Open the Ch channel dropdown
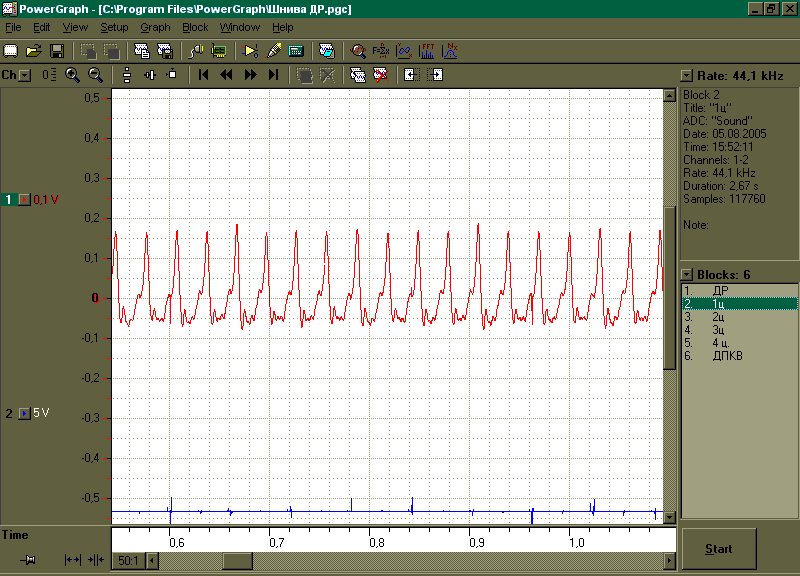Screen dimensions: 800x576 point(26,76)
